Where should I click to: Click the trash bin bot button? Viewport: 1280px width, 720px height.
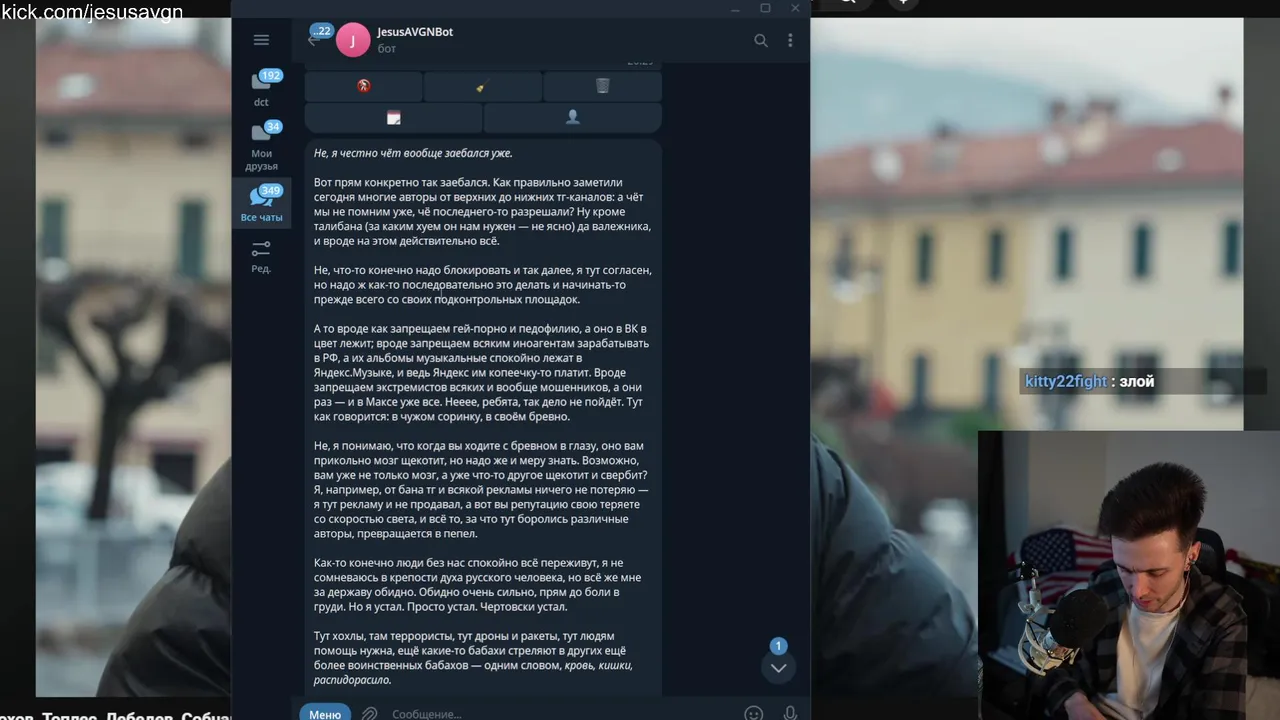tap(602, 87)
